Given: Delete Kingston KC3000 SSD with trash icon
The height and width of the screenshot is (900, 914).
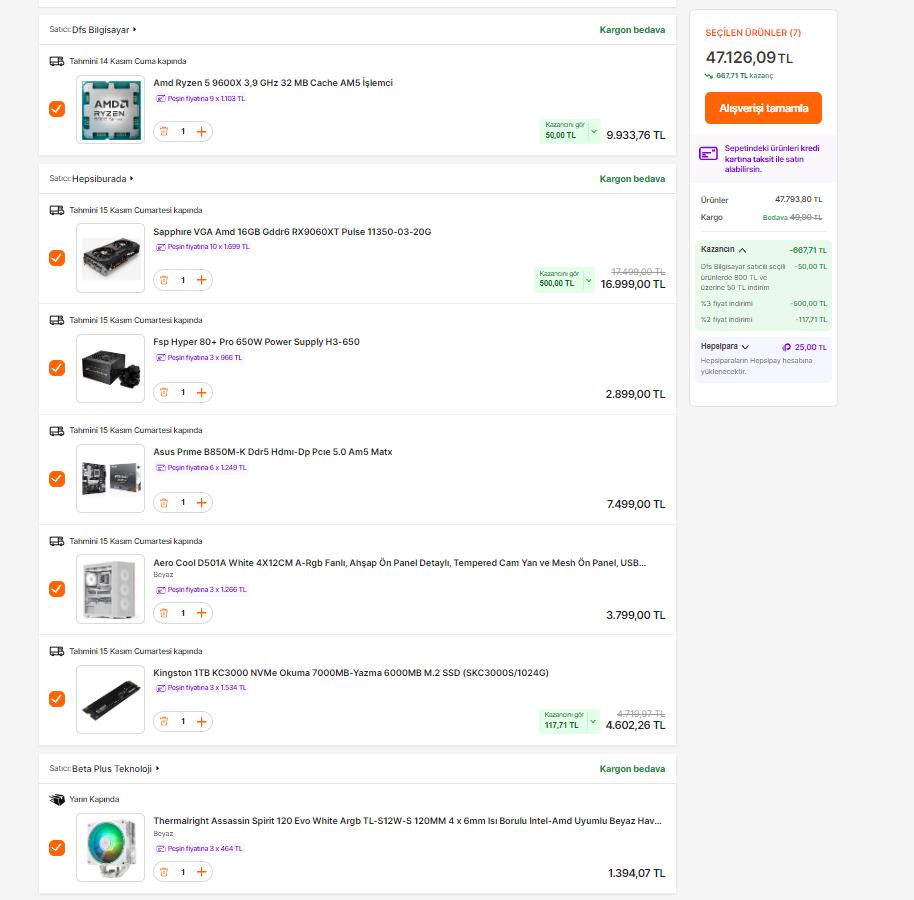Looking at the screenshot, I should [164, 722].
